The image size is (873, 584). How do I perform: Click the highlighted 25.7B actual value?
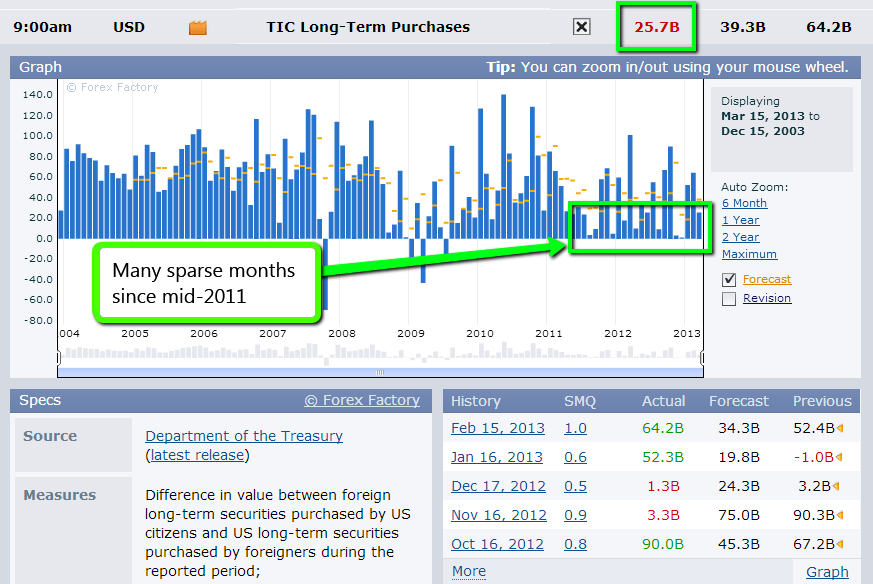[x=657, y=27]
